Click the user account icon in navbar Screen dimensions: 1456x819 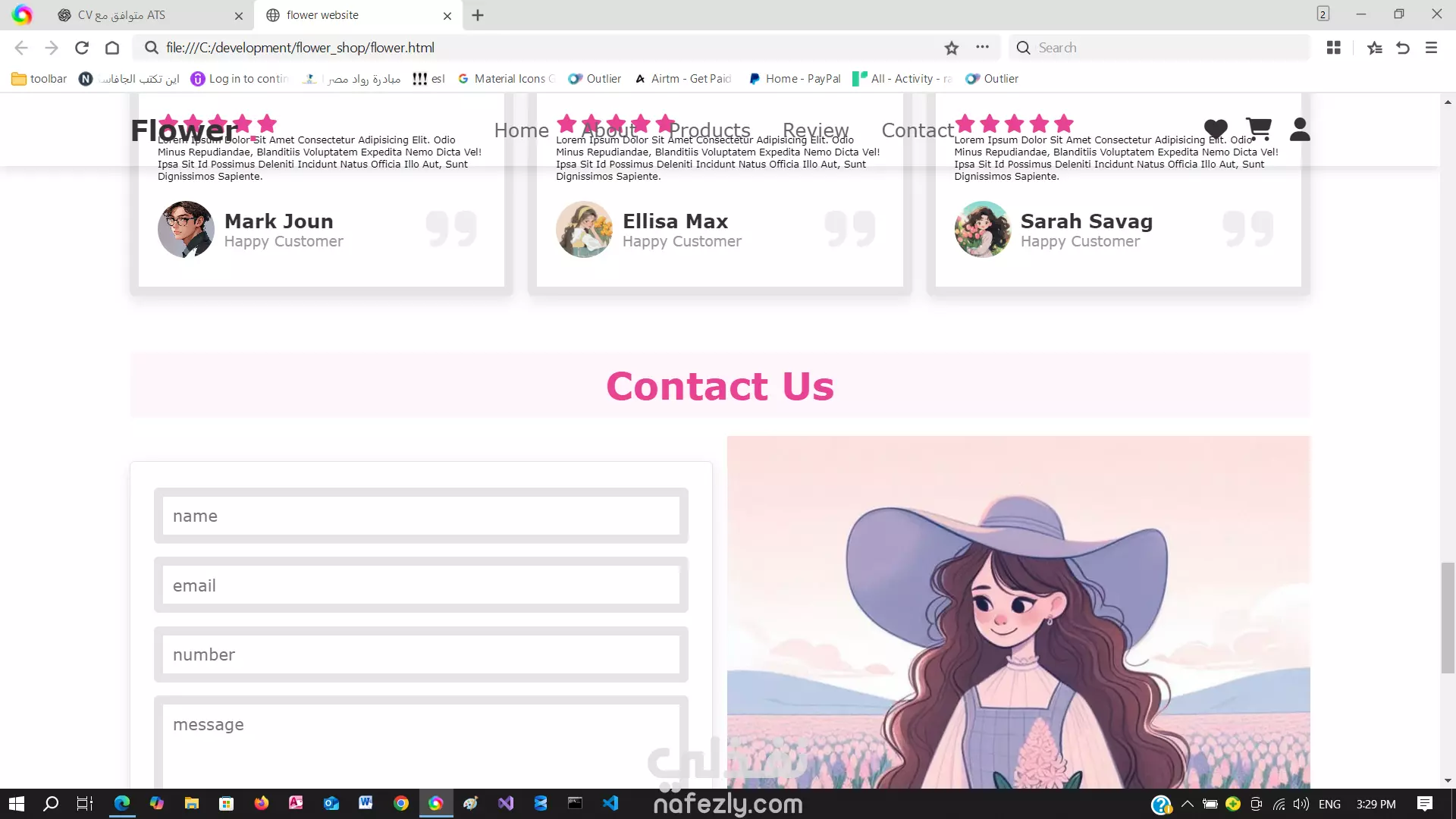1300,130
